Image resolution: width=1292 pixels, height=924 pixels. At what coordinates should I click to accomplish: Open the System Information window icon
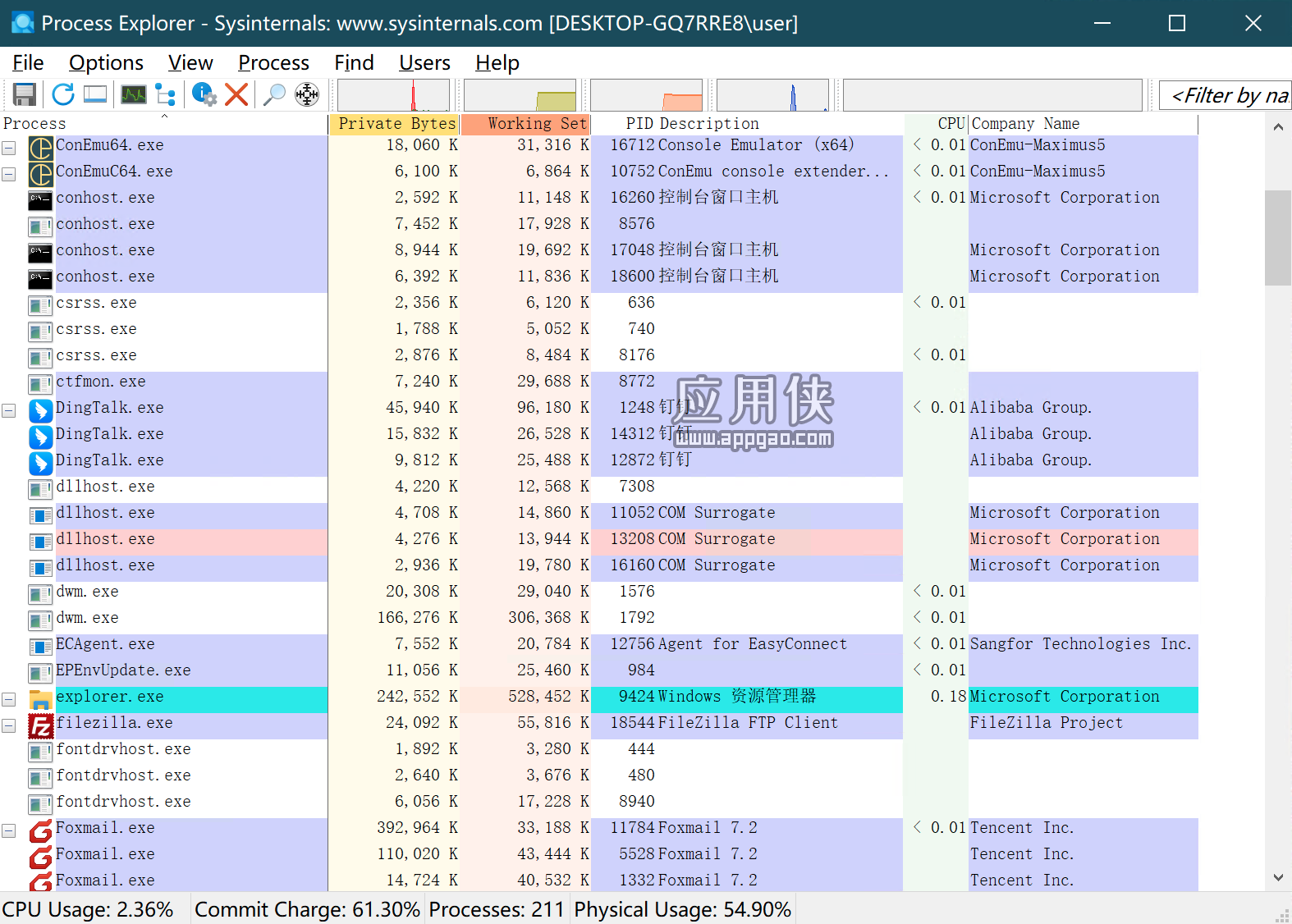pos(95,94)
